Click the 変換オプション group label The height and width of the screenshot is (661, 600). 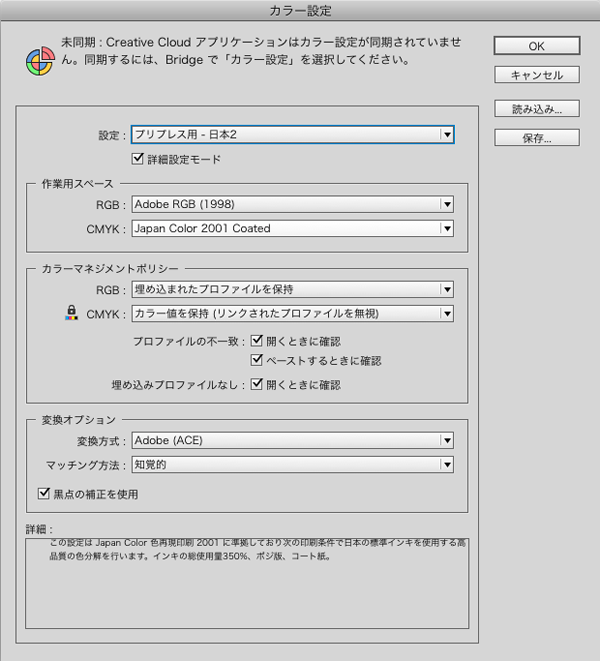[78, 420]
